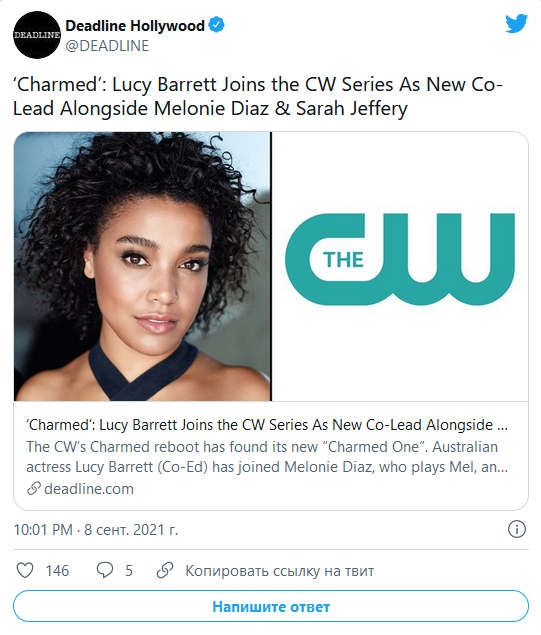Image resolution: width=541 pixels, height=635 pixels.
Task: Open Deadline Hollywood profile name
Action: 135,26
